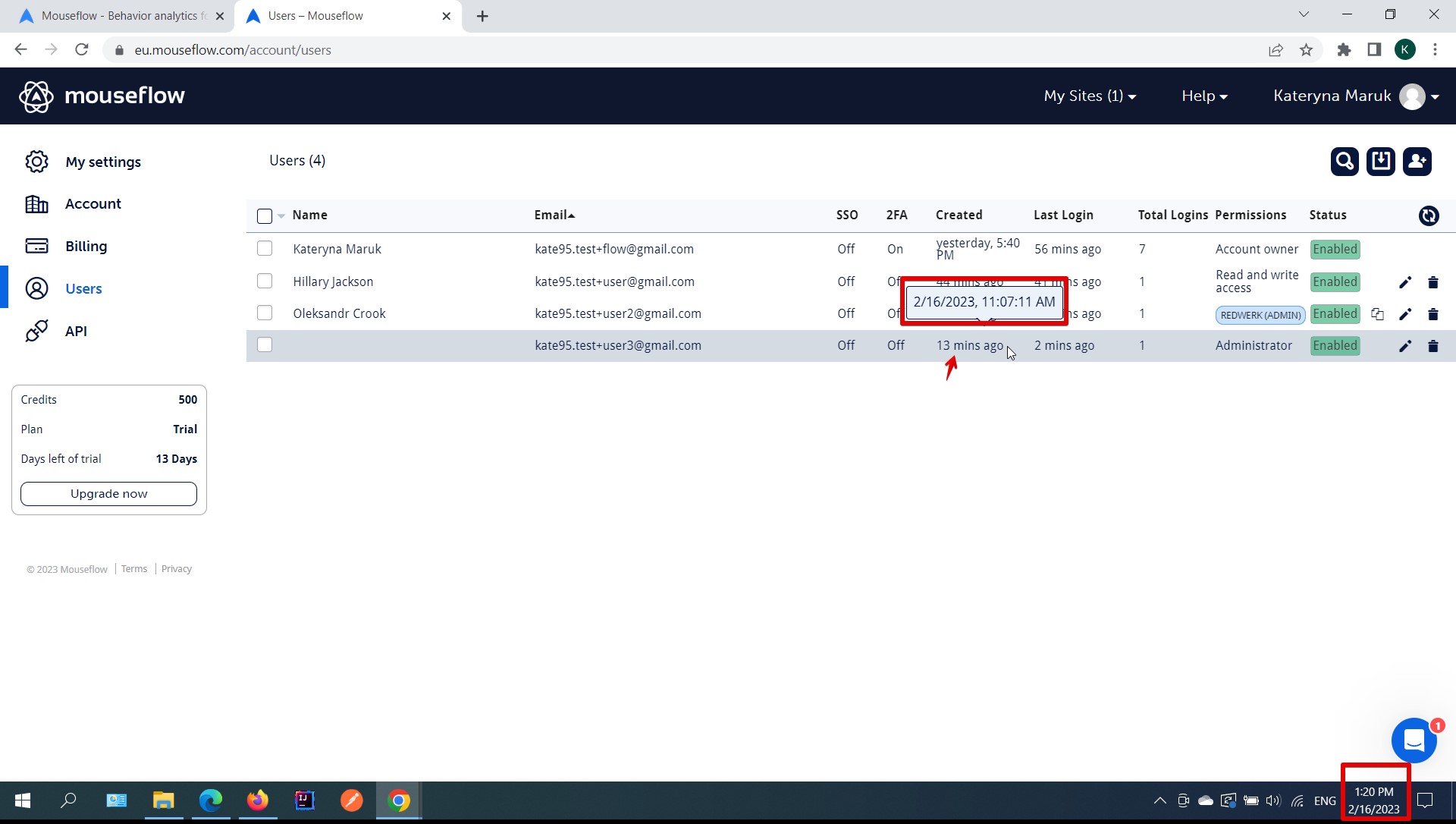The width and height of the screenshot is (1456, 824).
Task: Check the Oleksandr Crook row checkbox
Action: pyautogui.click(x=265, y=313)
